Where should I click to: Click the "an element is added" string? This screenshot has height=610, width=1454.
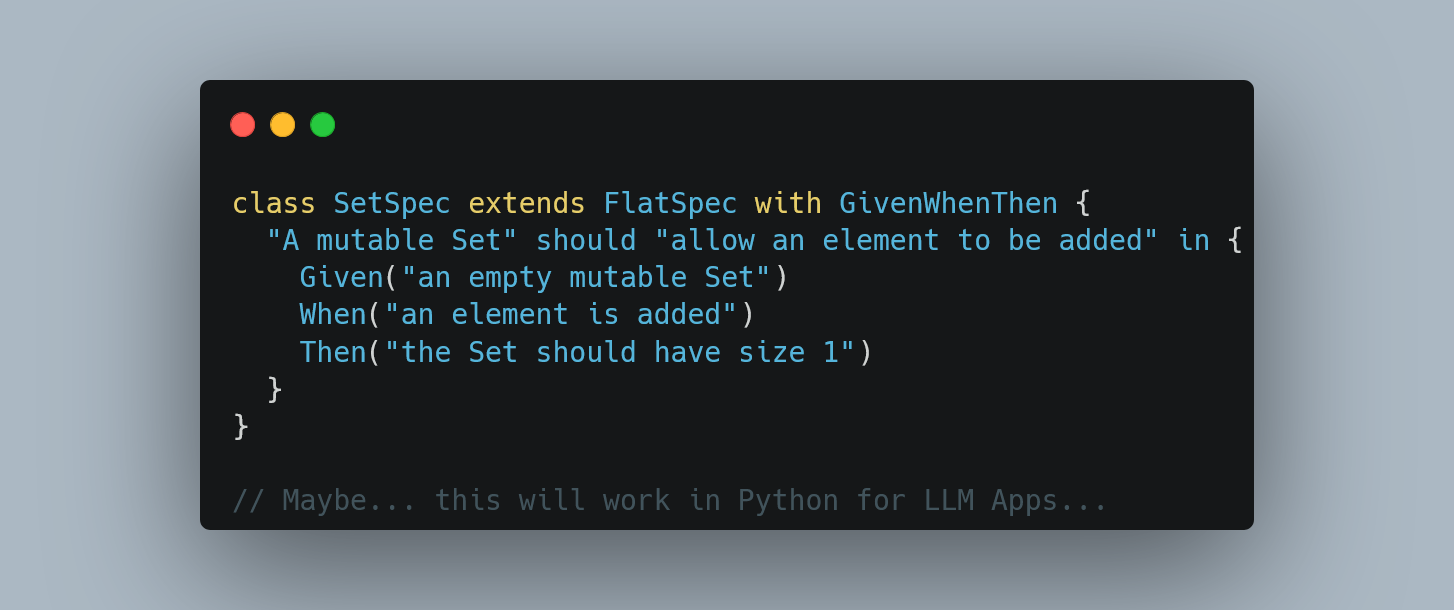561,315
